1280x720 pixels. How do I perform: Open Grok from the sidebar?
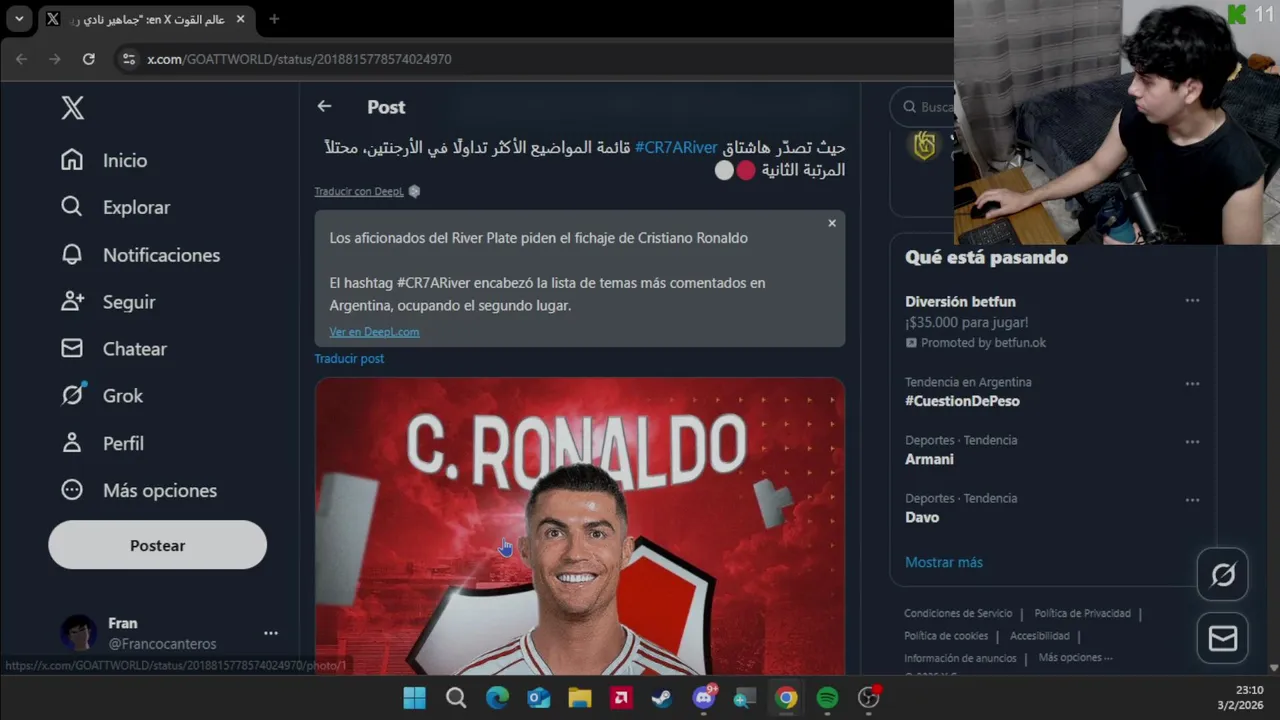click(101, 396)
